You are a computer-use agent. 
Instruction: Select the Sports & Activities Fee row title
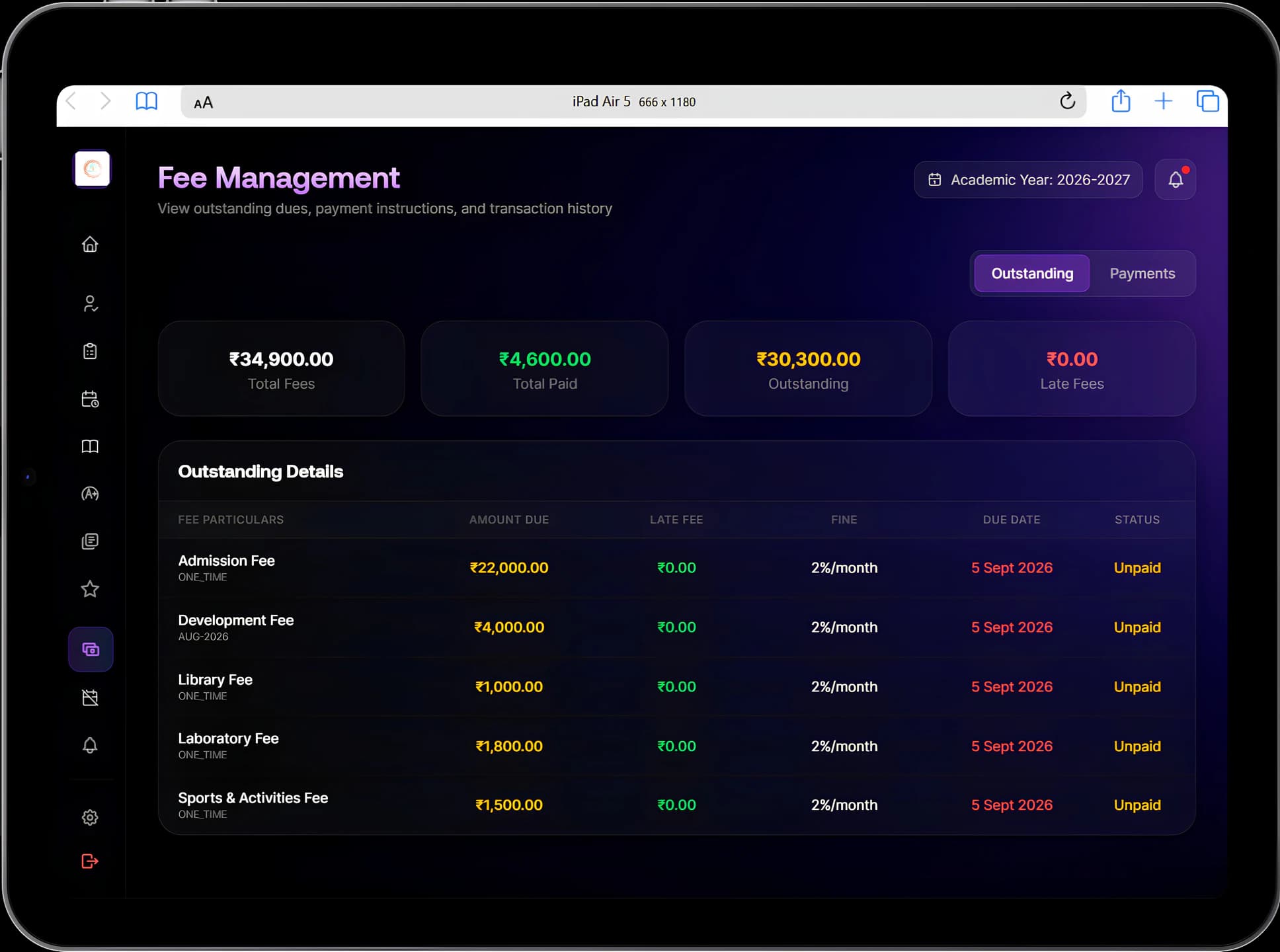tap(253, 798)
